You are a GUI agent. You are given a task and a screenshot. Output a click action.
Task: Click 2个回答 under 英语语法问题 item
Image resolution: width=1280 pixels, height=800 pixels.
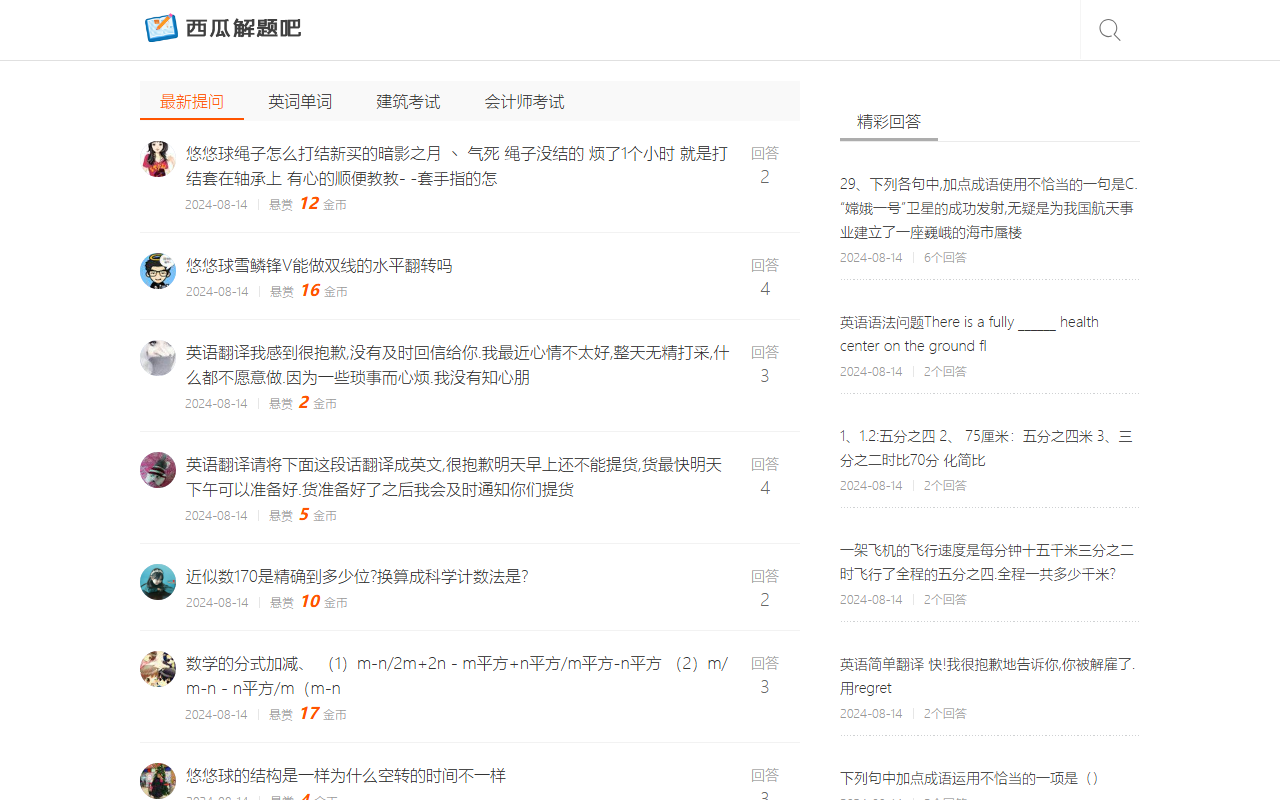[945, 371]
